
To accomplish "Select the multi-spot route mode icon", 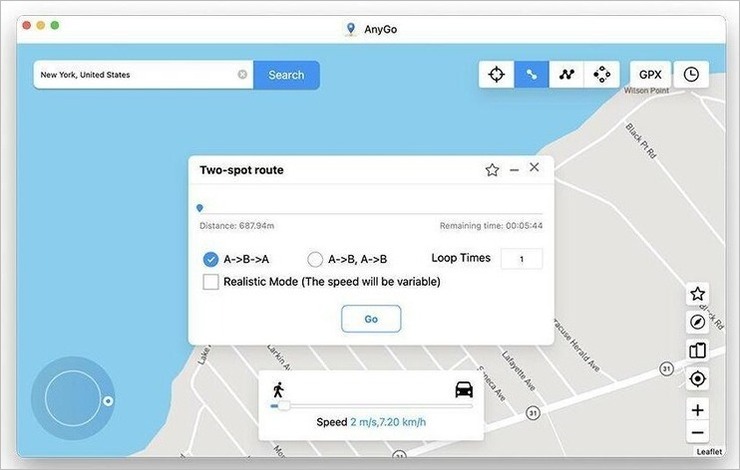I will point(566,75).
